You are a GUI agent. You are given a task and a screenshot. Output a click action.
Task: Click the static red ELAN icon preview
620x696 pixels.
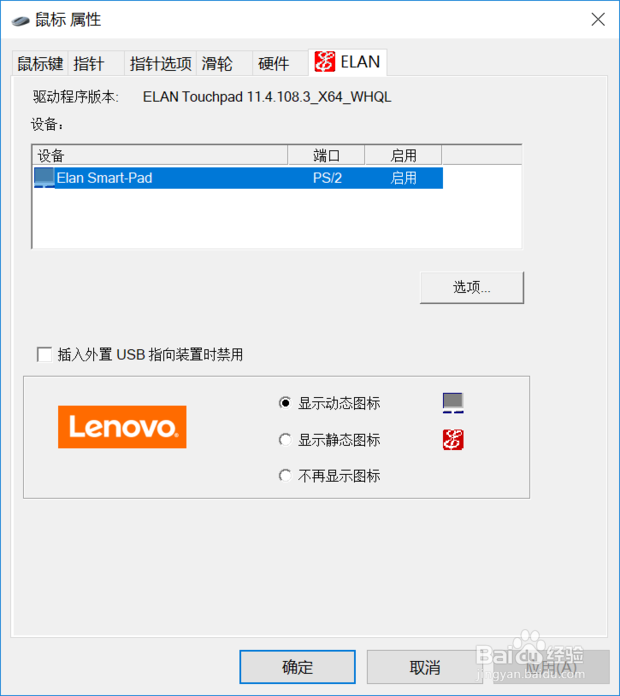coord(453,439)
